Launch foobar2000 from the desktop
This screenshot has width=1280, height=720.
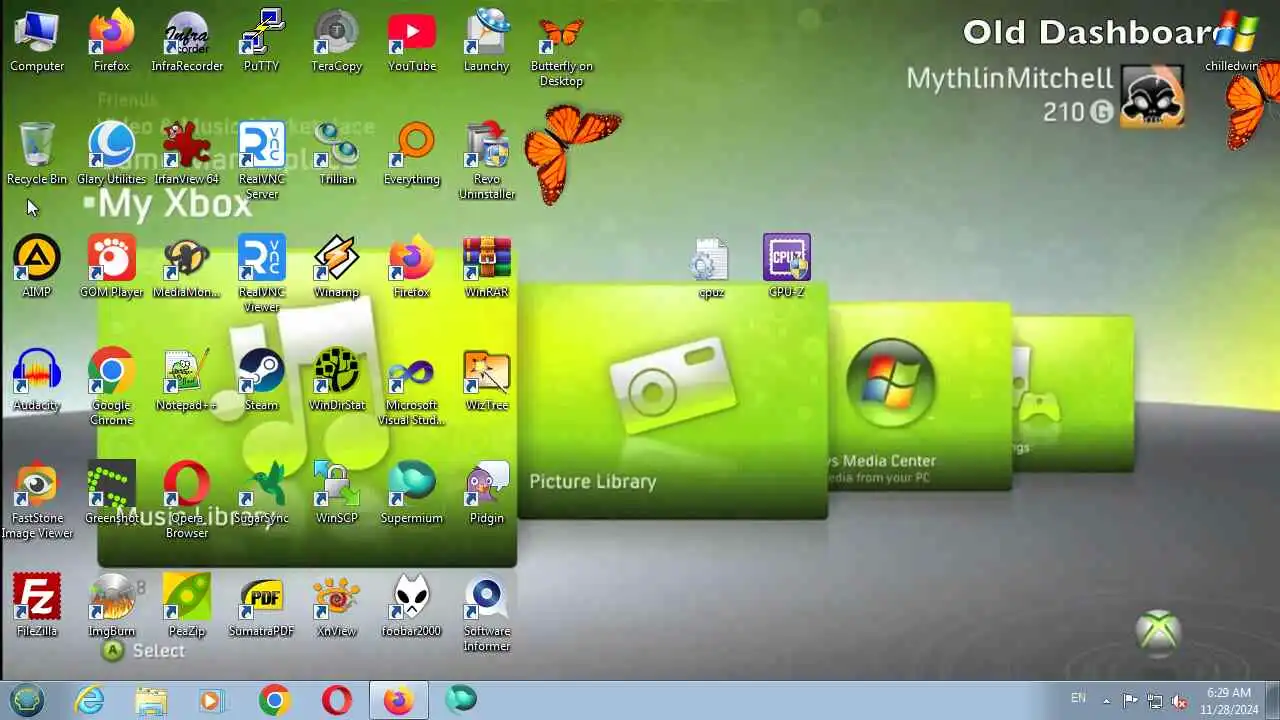(412, 606)
